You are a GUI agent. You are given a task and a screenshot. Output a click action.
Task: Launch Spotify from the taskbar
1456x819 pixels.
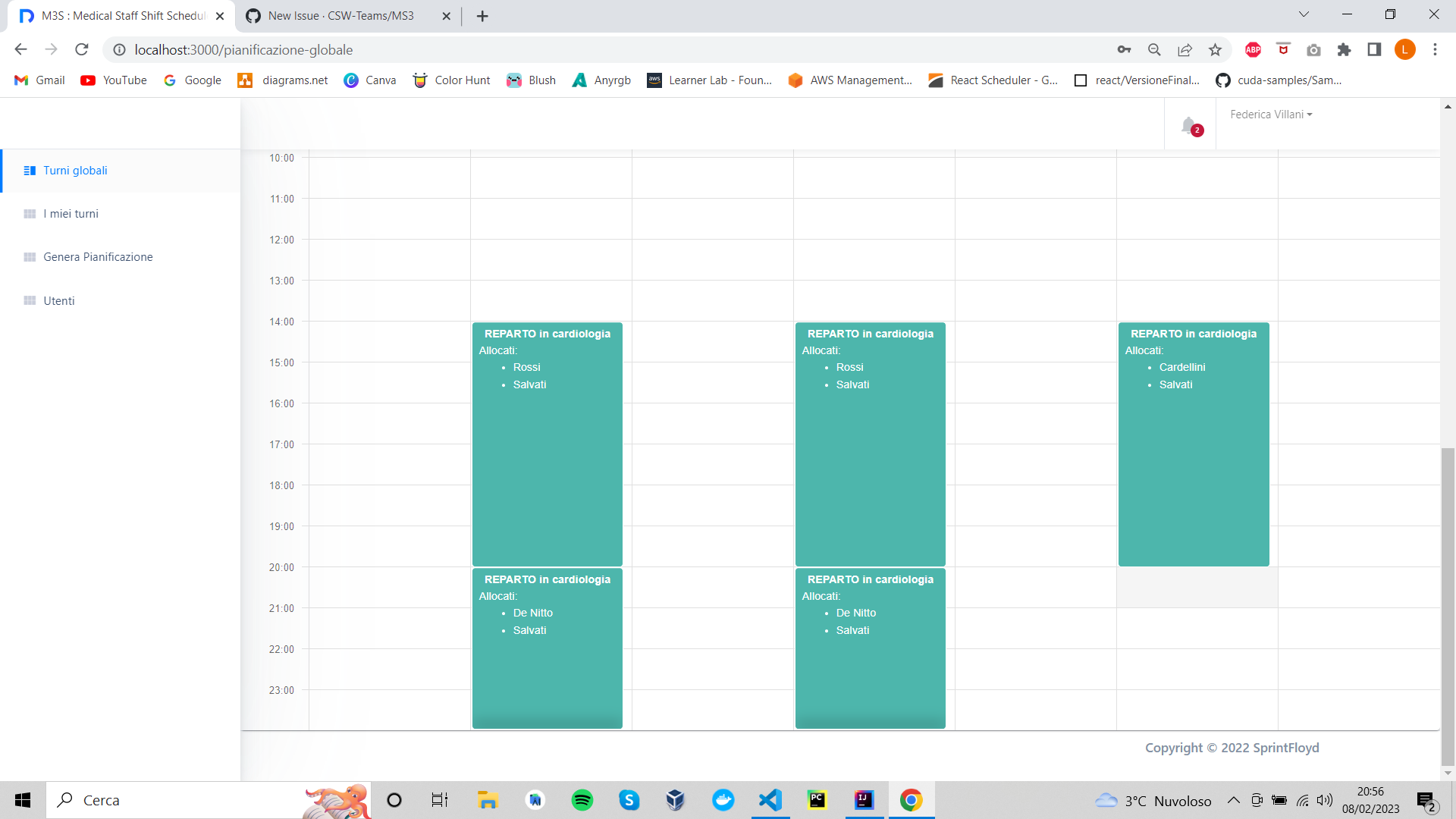click(582, 800)
